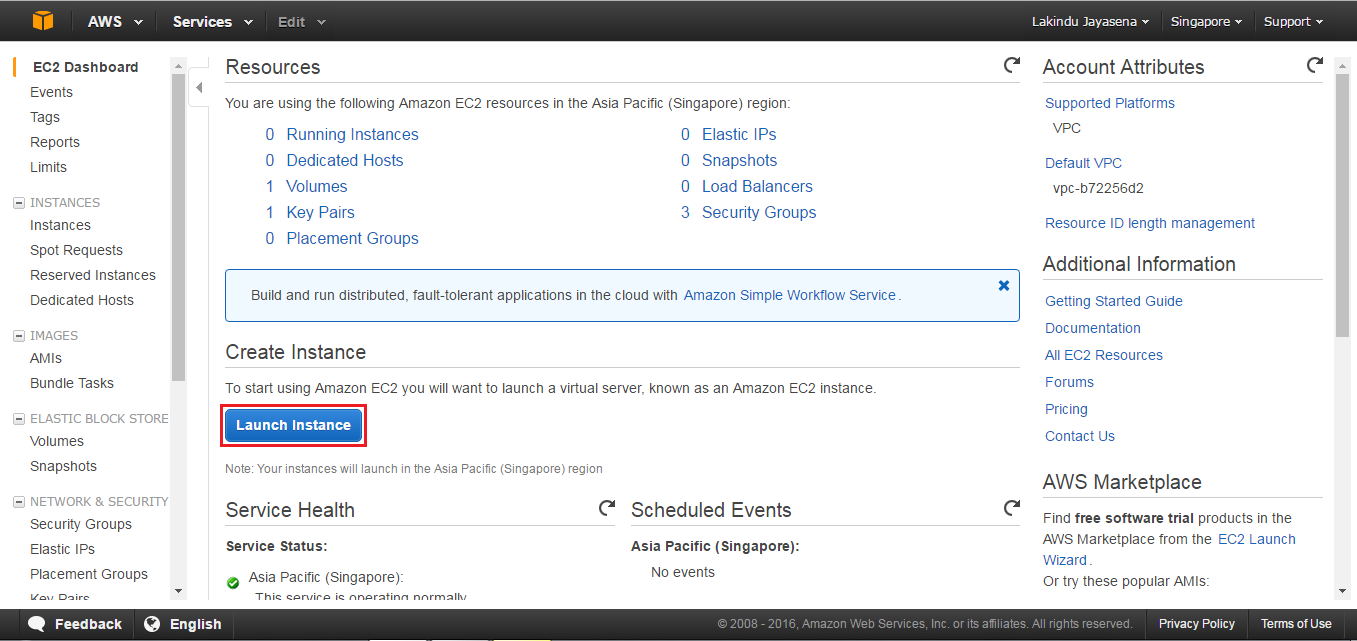Click the Feedback button in footer
The height and width of the screenshot is (641, 1357).
click(x=75, y=624)
